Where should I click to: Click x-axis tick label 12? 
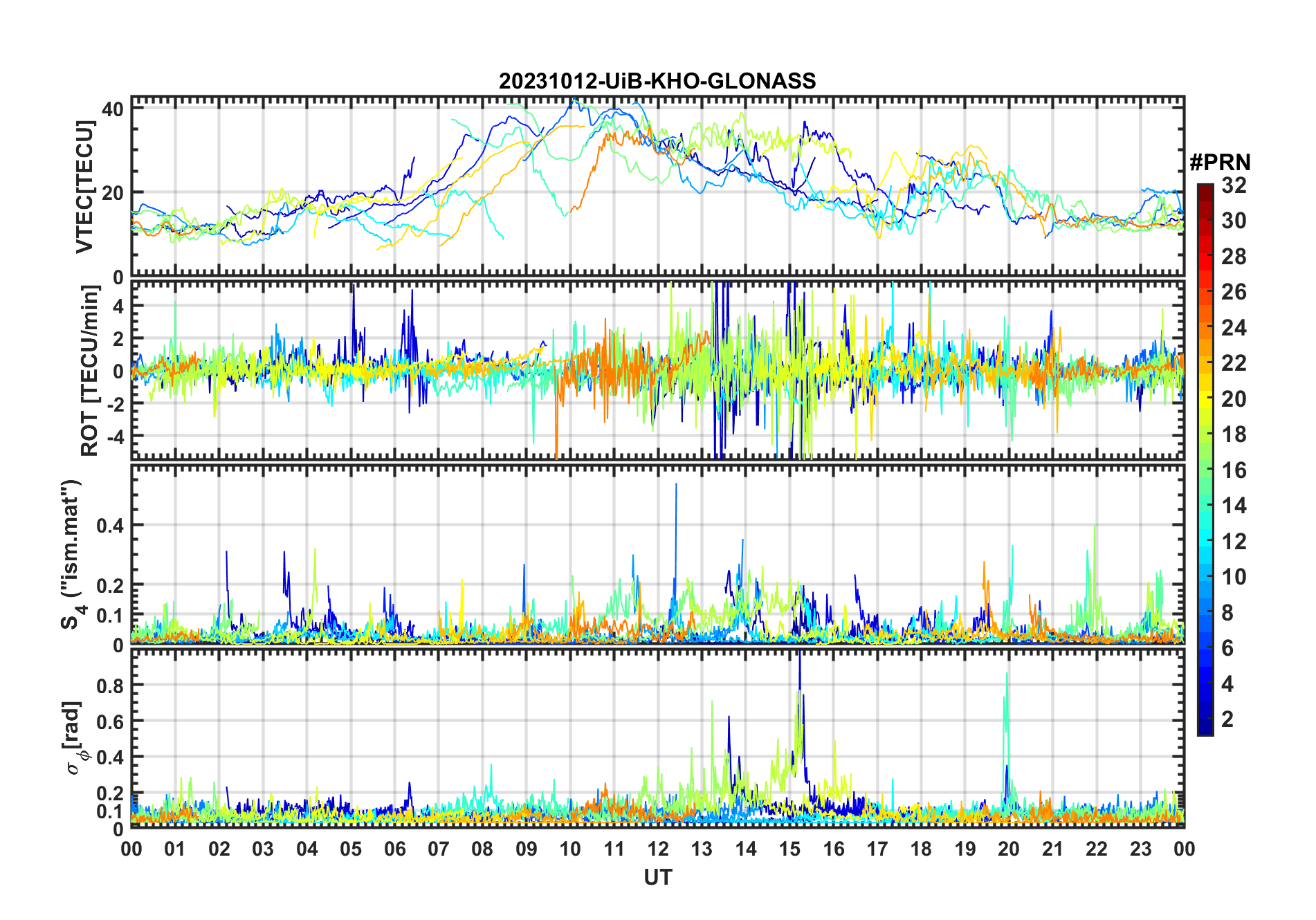(658, 849)
